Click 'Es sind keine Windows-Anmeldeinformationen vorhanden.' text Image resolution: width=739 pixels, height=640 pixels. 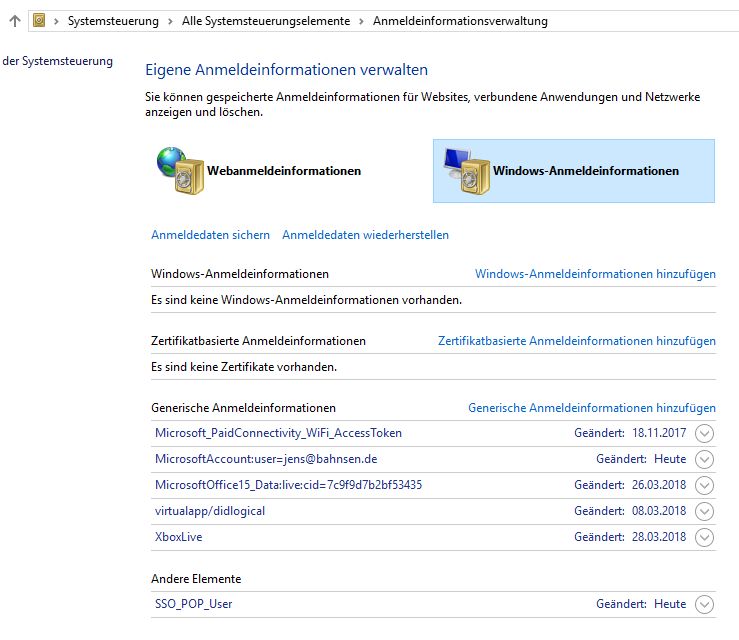coord(306,300)
